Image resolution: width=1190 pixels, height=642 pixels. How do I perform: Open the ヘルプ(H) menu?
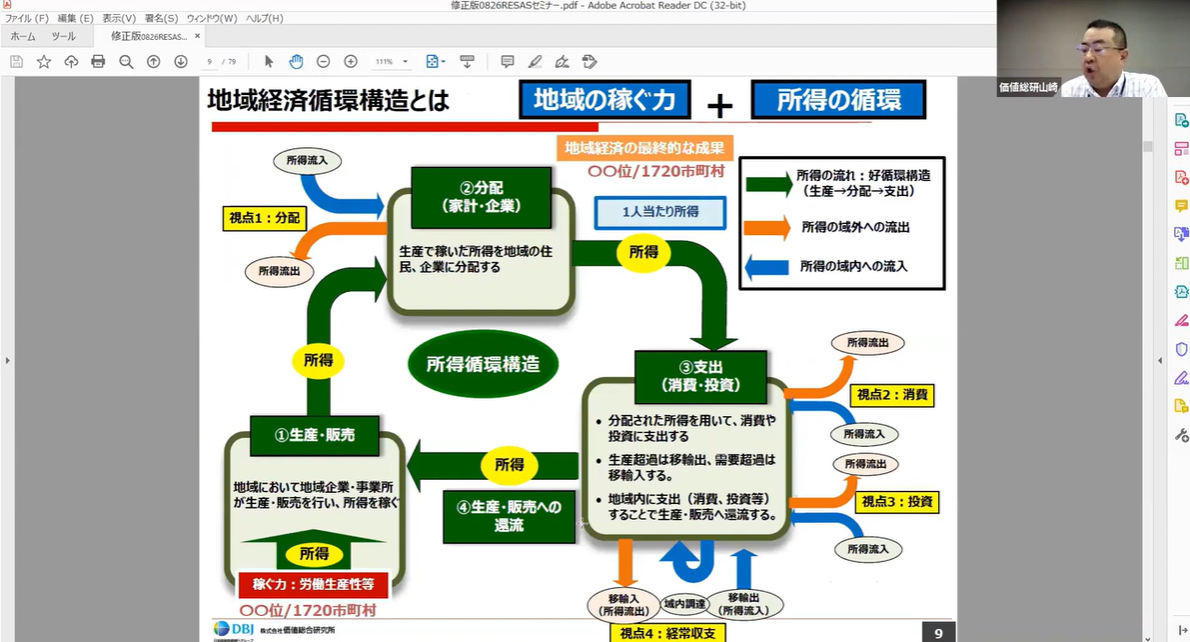click(x=264, y=18)
